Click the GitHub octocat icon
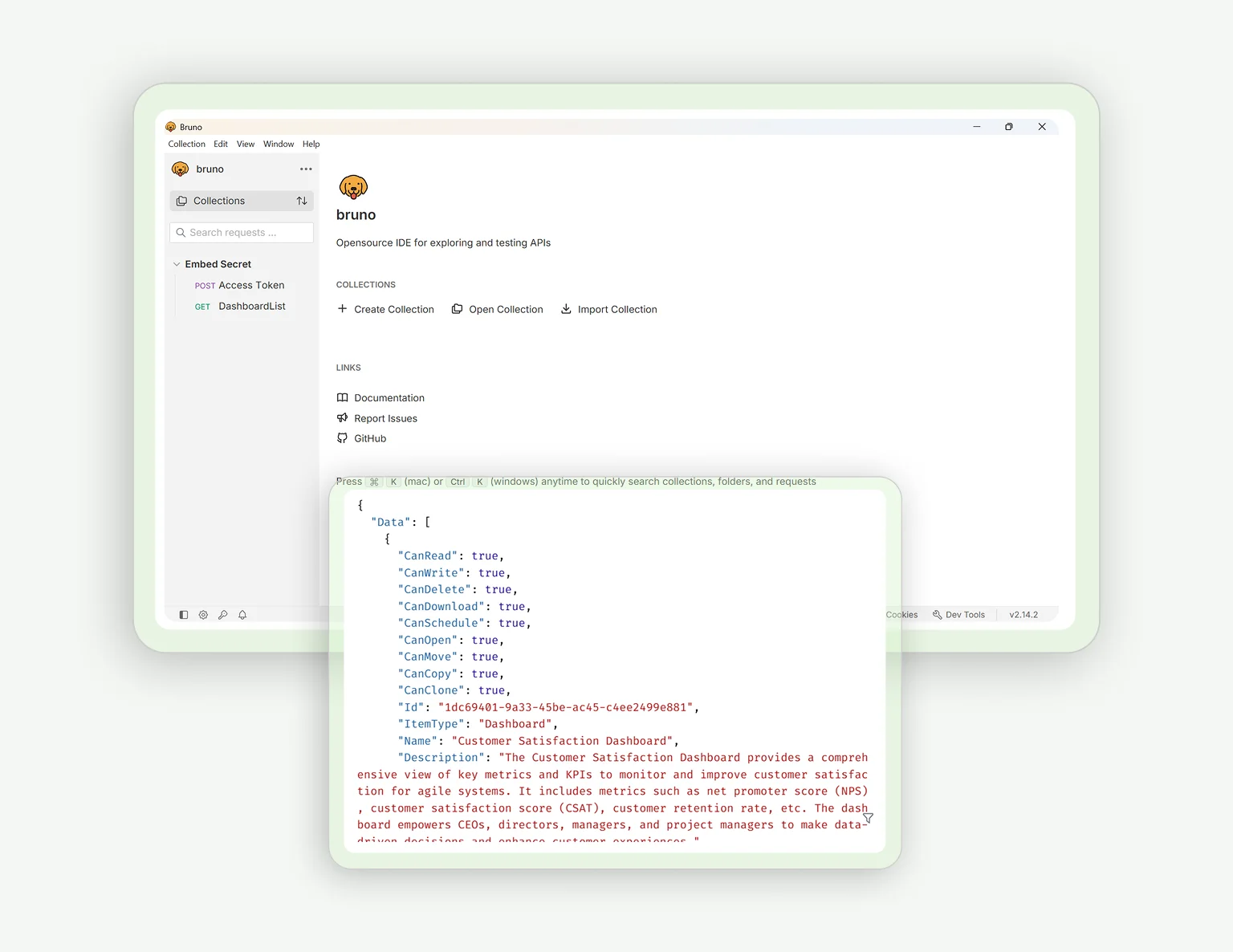Screen dimensions: 1233x952 tap(343, 438)
